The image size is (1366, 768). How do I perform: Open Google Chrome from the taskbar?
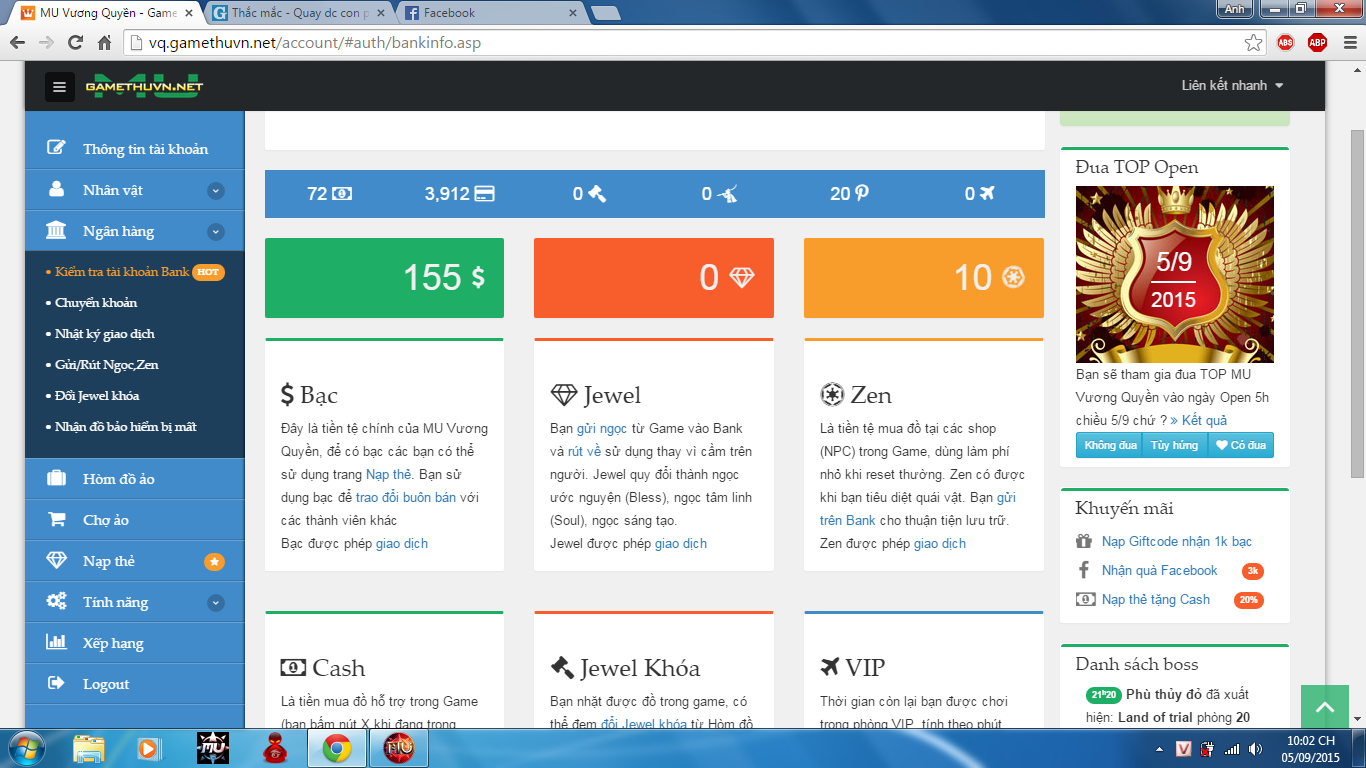[336, 748]
